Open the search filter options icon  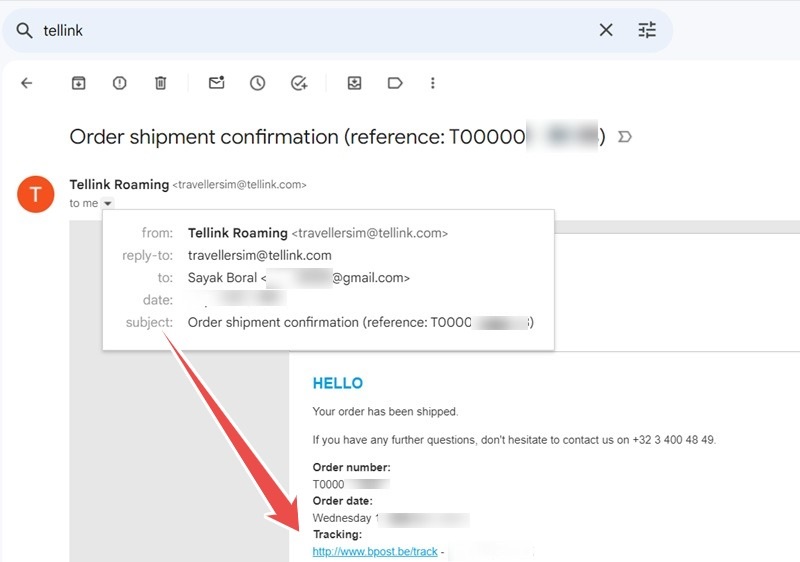click(x=647, y=30)
